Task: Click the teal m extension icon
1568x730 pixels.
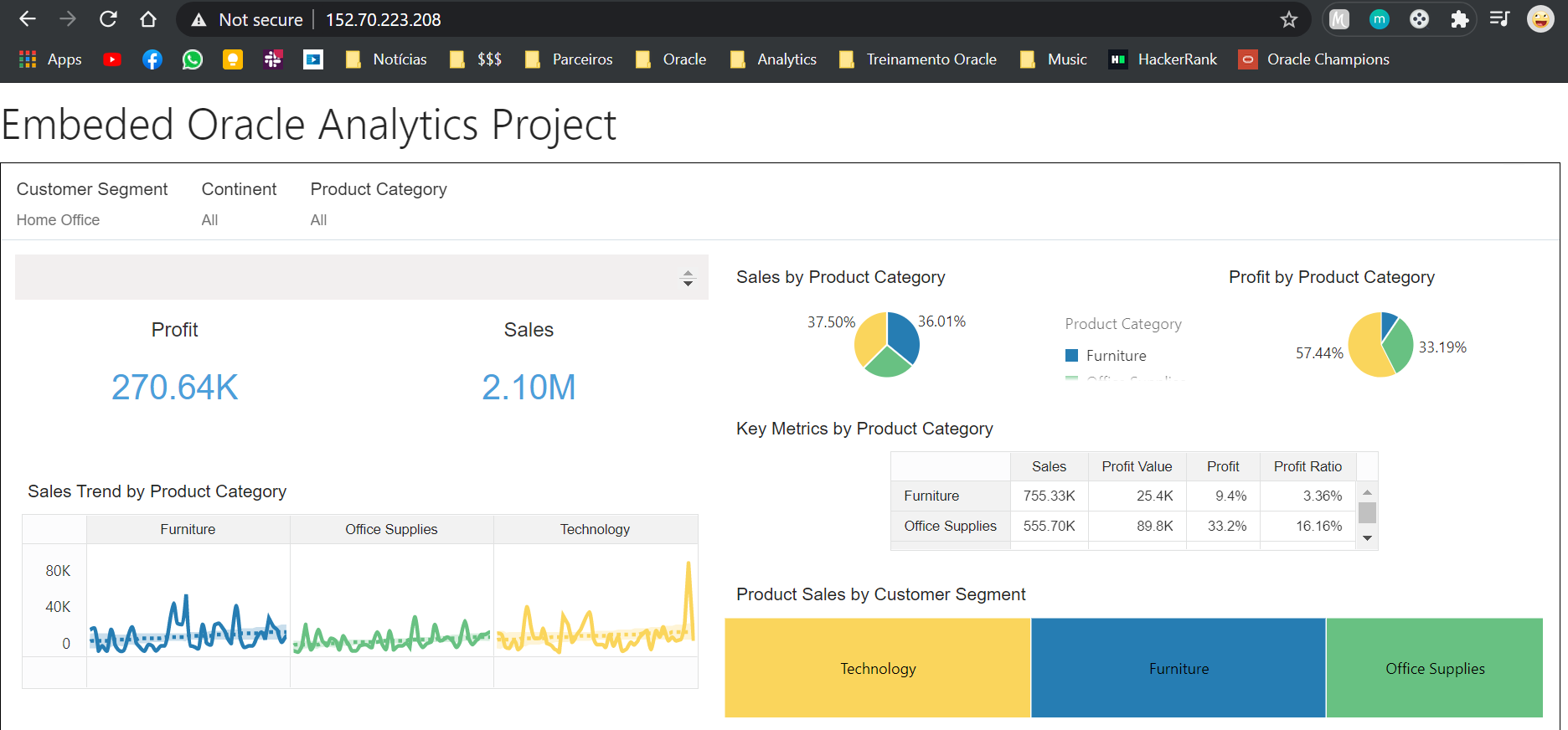Action: click(x=1380, y=19)
